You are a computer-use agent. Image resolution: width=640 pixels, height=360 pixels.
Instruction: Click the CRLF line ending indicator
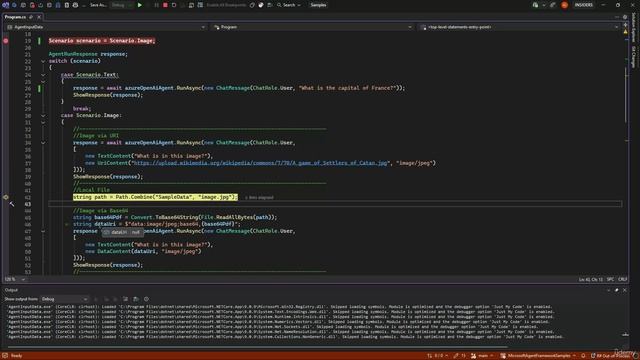(x=622, y=279)
